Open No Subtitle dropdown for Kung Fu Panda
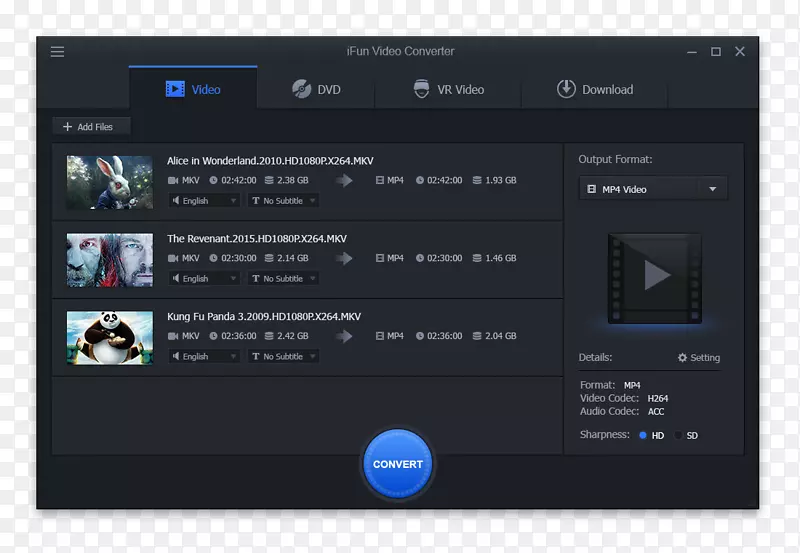 tap(284, 356)
